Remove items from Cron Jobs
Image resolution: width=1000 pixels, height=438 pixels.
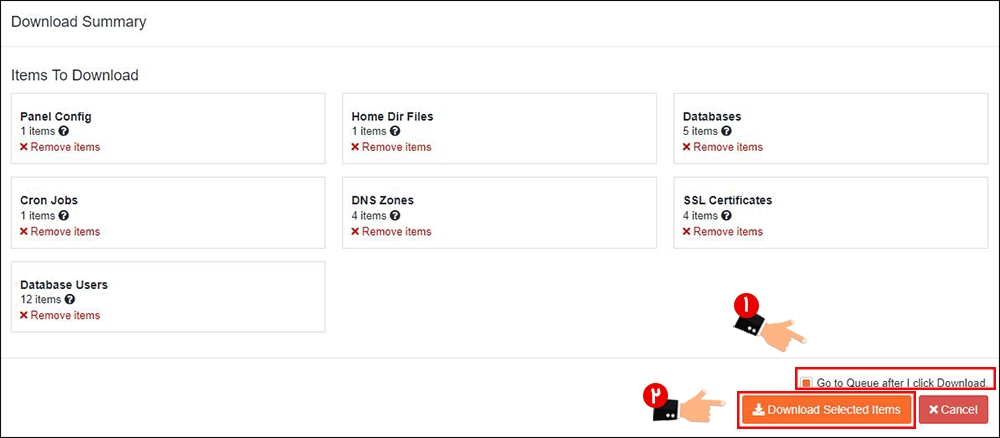coord(60,231)
